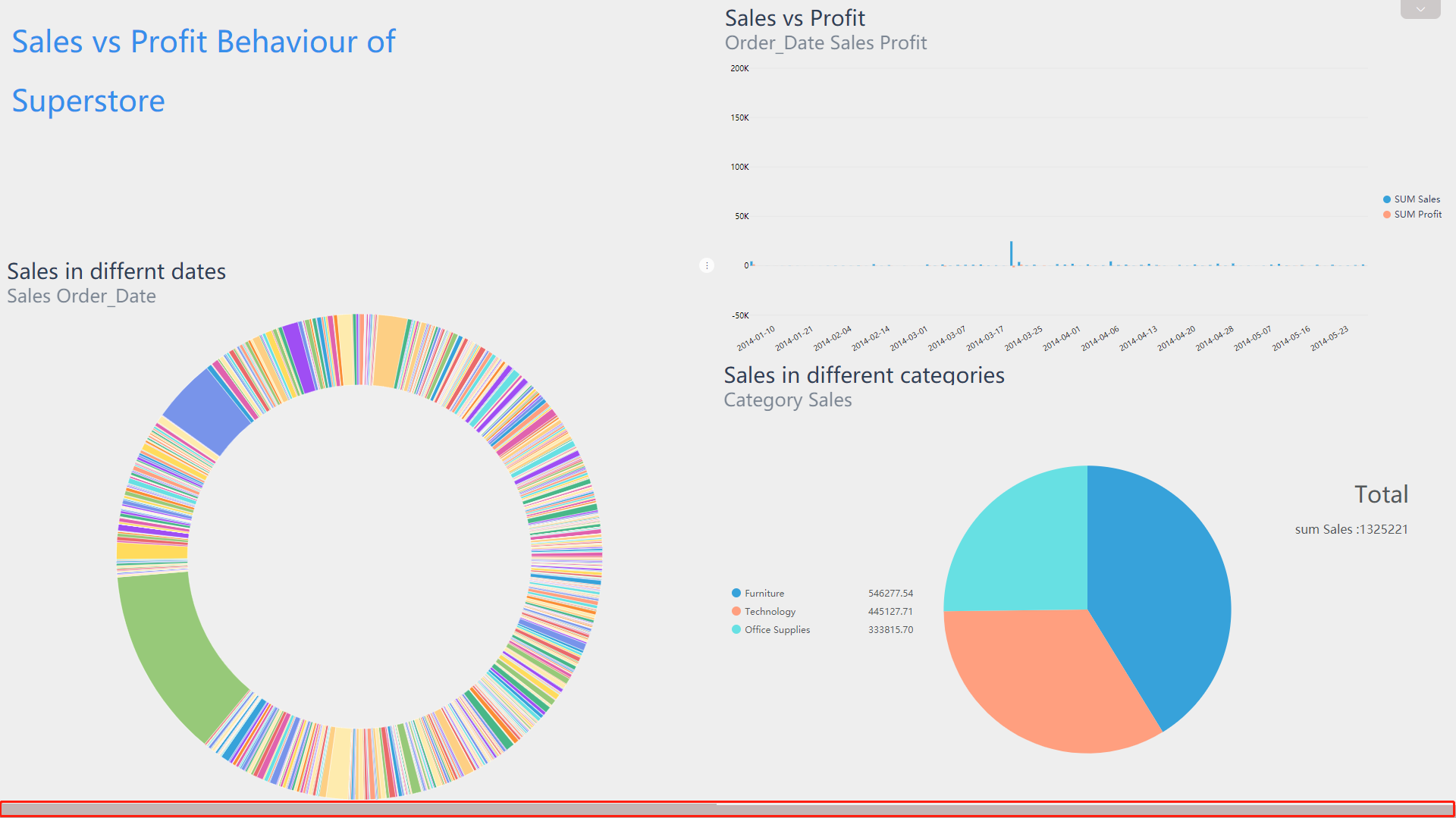Click the 'Superstore' title text
This screenshot has height=818, width=1456.
88,102
